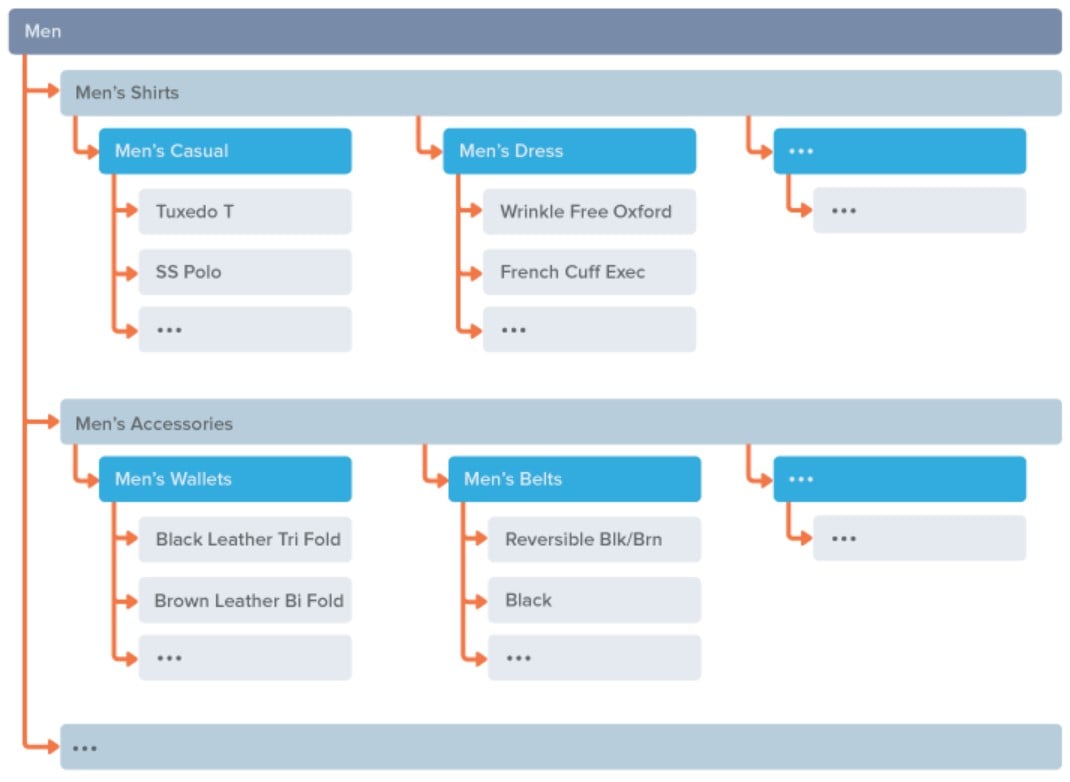Open the Men's Accessories category
The width and height of the screenshot is (1070, 782).
(x=561, y=422)
